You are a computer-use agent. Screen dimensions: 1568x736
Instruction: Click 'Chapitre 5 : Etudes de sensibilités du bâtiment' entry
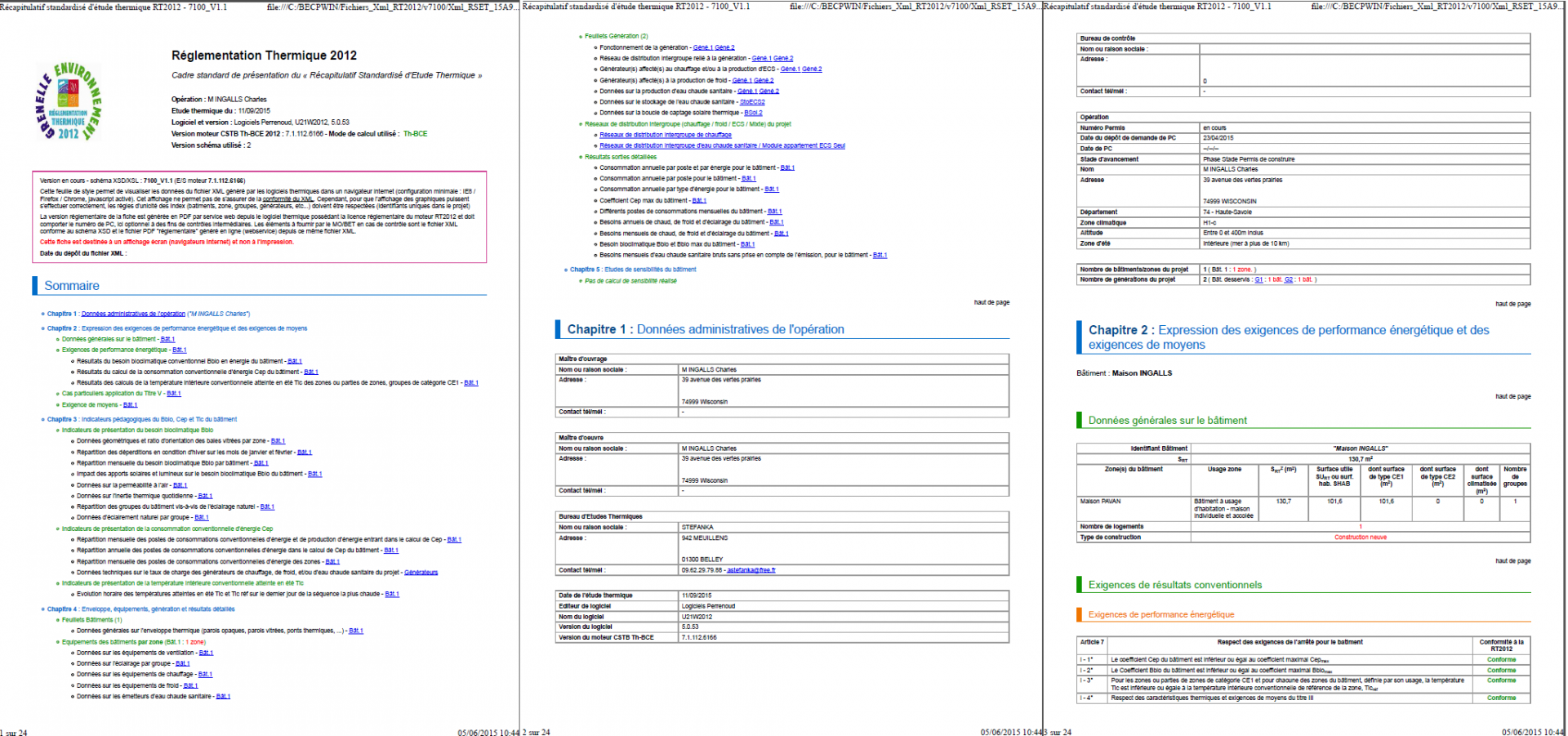click(x=633, y=270)
